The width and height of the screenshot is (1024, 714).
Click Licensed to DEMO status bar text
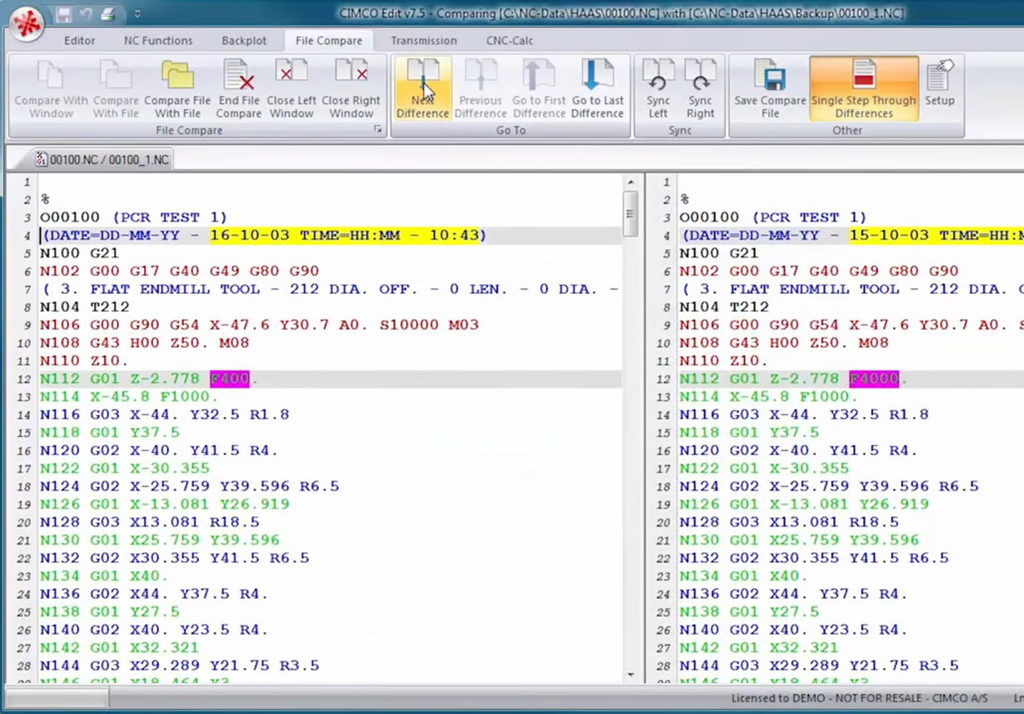pos(859,698)
